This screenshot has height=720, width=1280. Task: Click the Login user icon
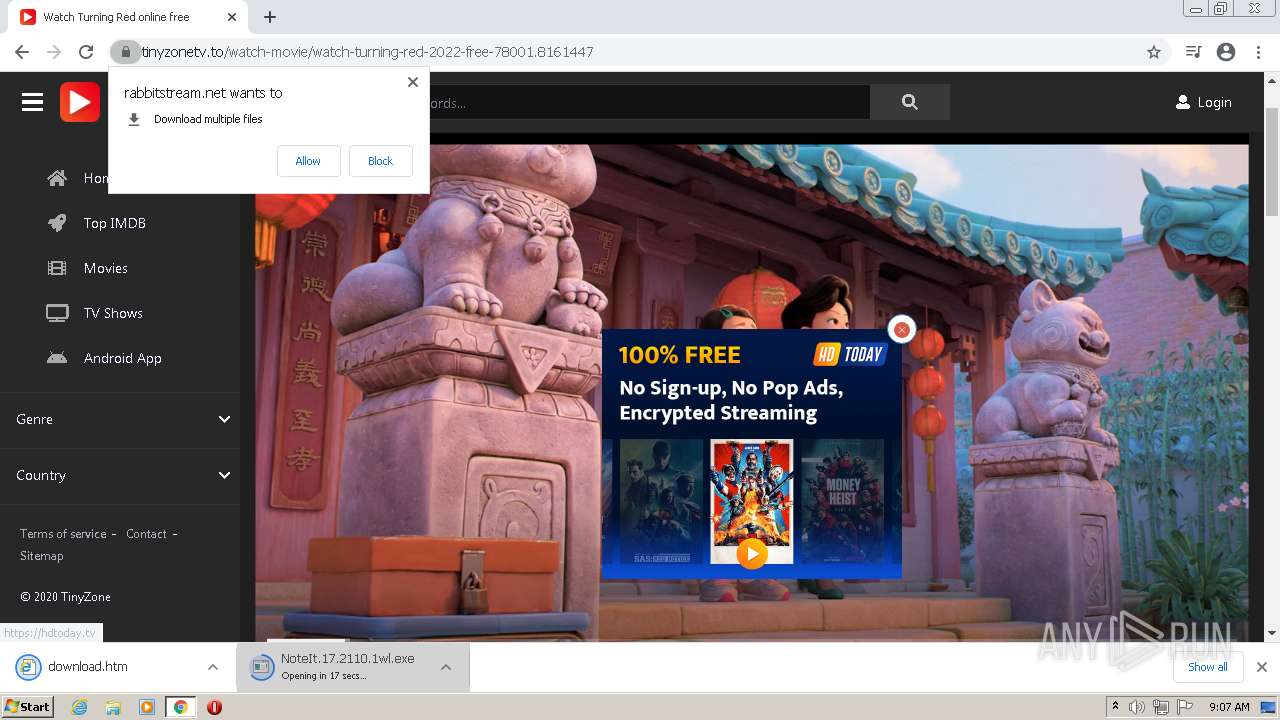pyautogui.click(x=1183, y=102)
